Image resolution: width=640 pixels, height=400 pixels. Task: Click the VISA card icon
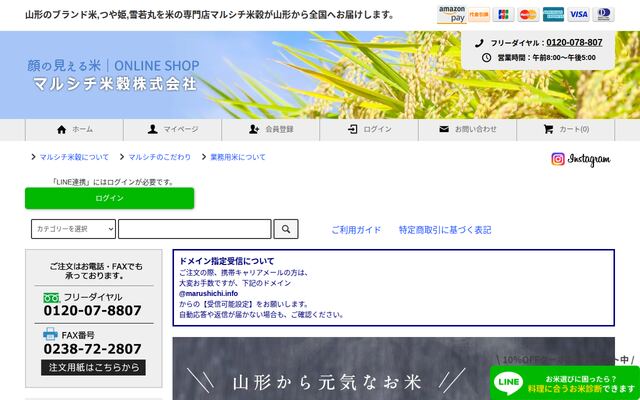pos(578,14)
